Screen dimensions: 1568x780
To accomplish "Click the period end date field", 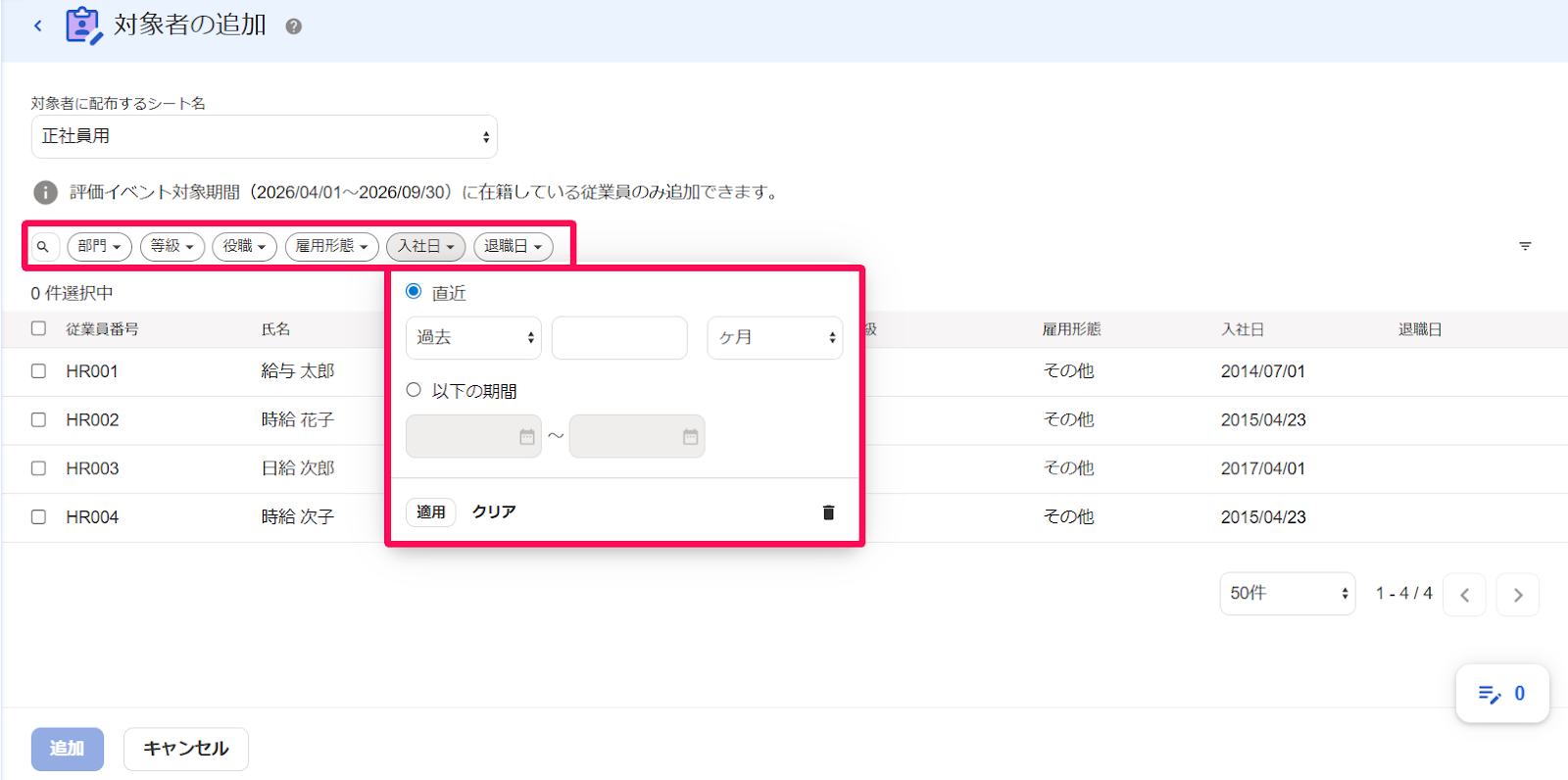I will click(x=637, y=436).
